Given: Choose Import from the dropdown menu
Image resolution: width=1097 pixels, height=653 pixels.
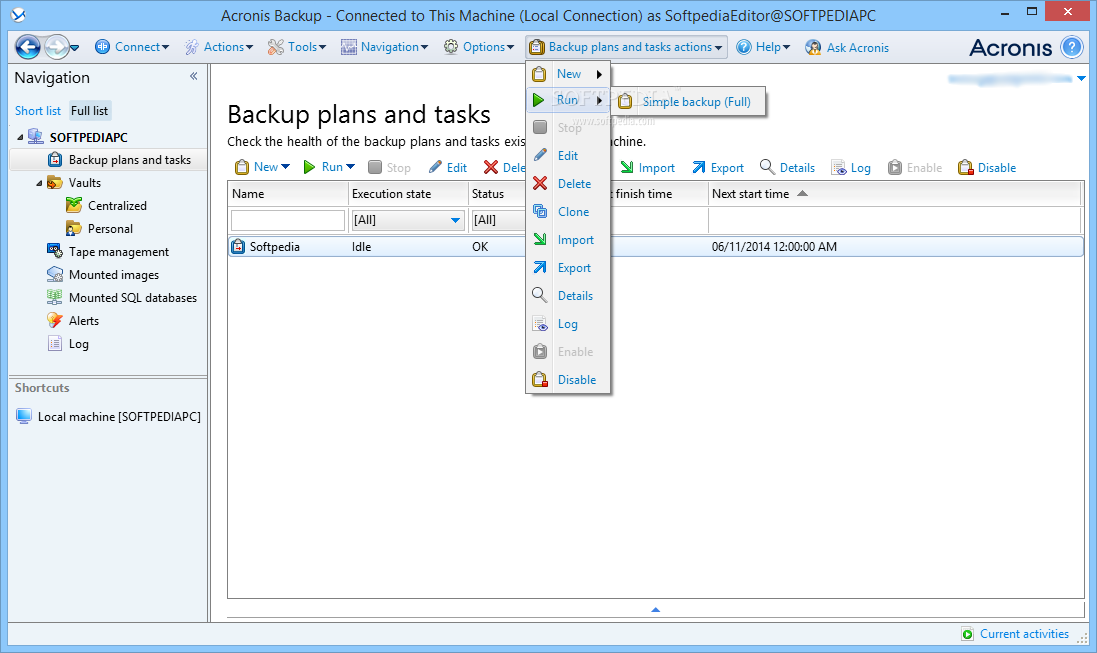Looking at the screenshot, I should click(568, 240).
